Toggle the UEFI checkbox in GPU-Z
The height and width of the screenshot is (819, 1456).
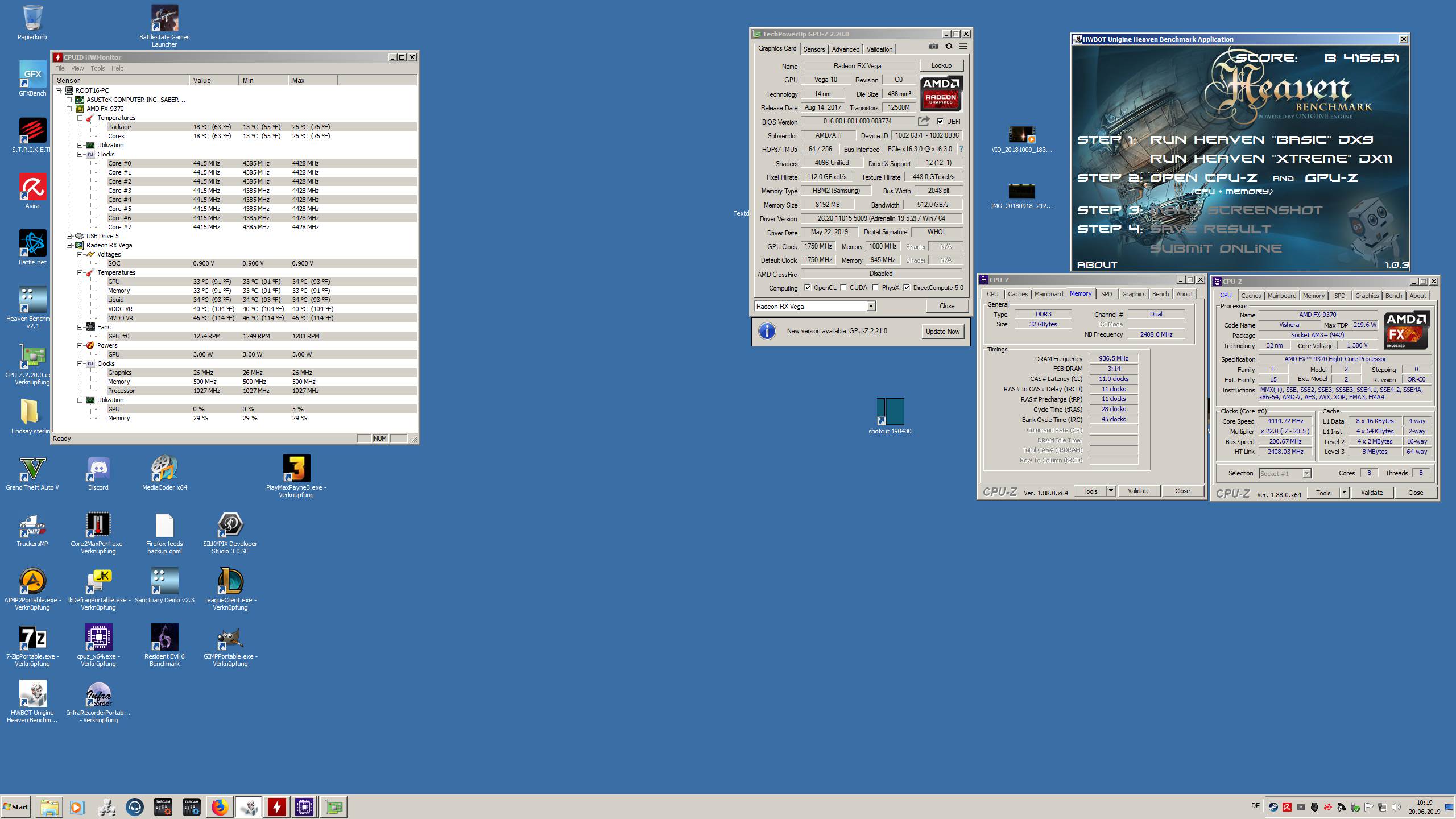[x=940, y=121]
